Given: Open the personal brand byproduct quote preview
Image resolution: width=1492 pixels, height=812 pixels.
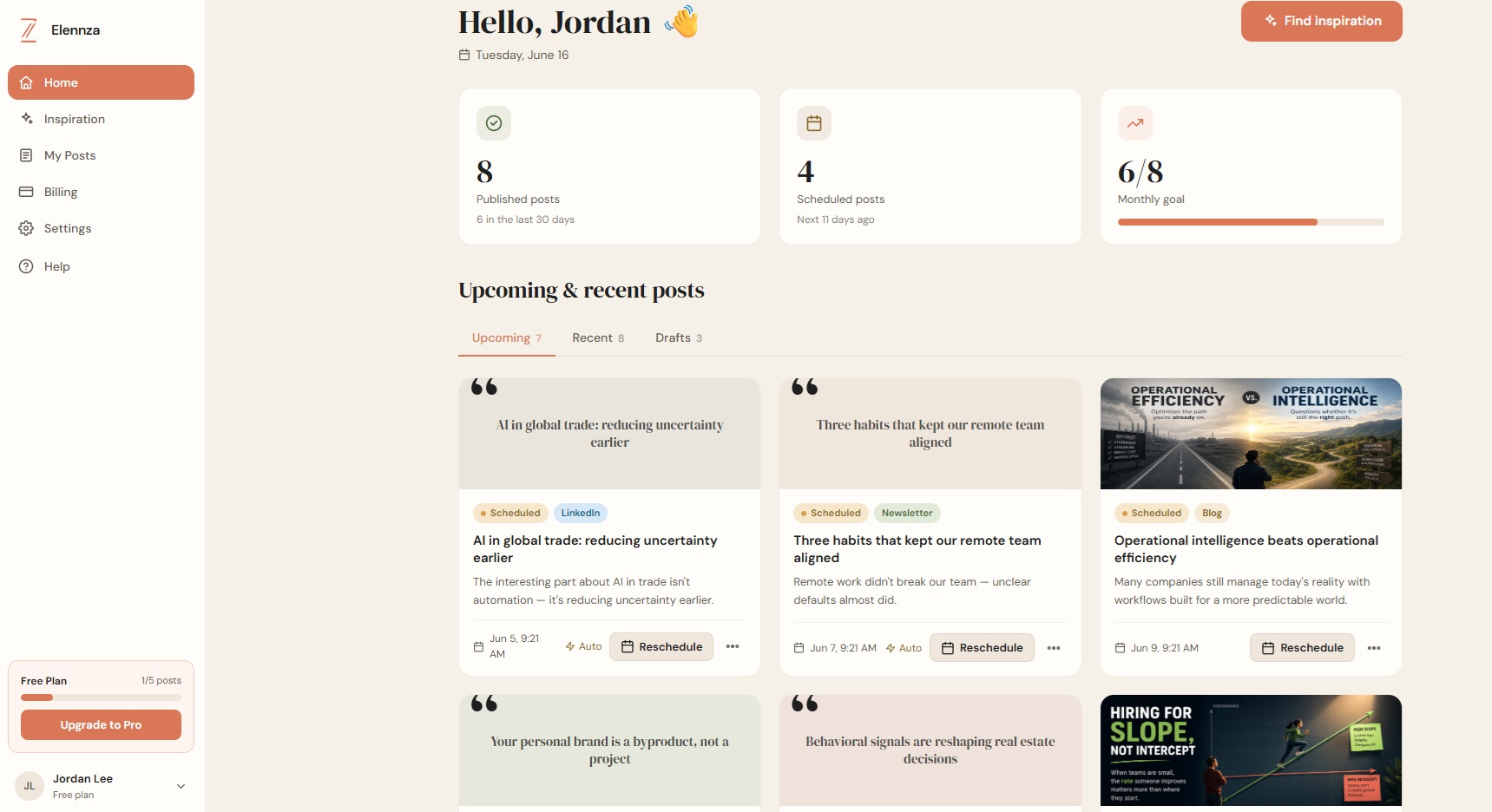Looking at the screenshot, I should point(609,751).
